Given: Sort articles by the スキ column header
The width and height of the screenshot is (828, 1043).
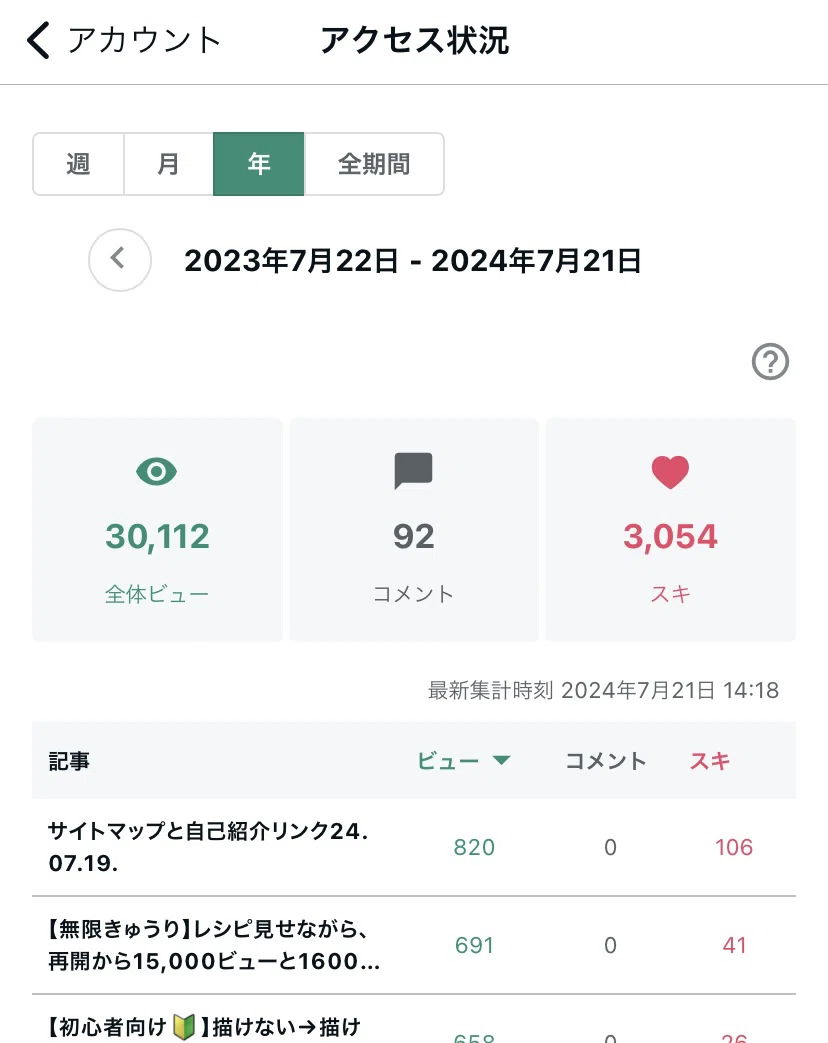Looking at the screenshot, I should click(x=710, y=761).
